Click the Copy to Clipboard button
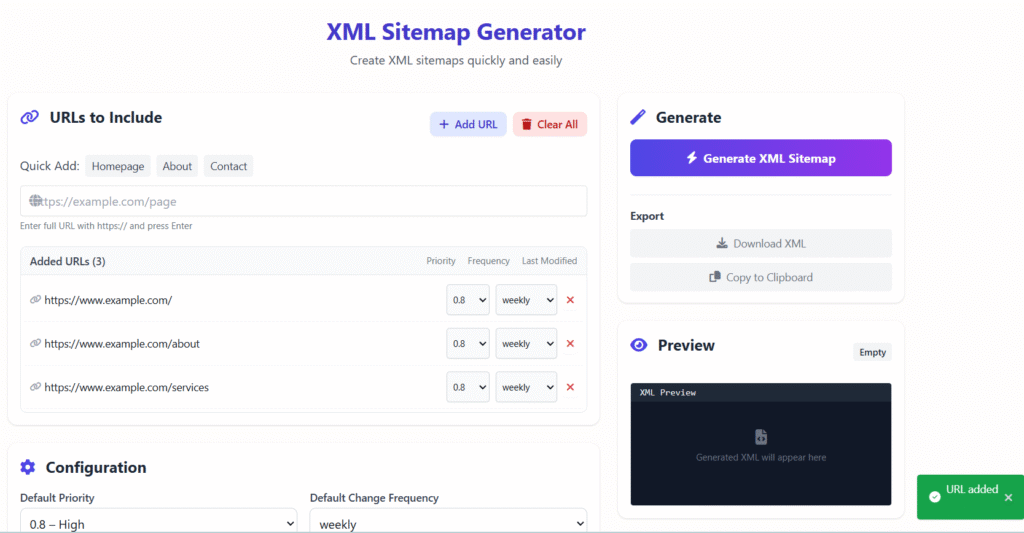 [x=761, y=277]
